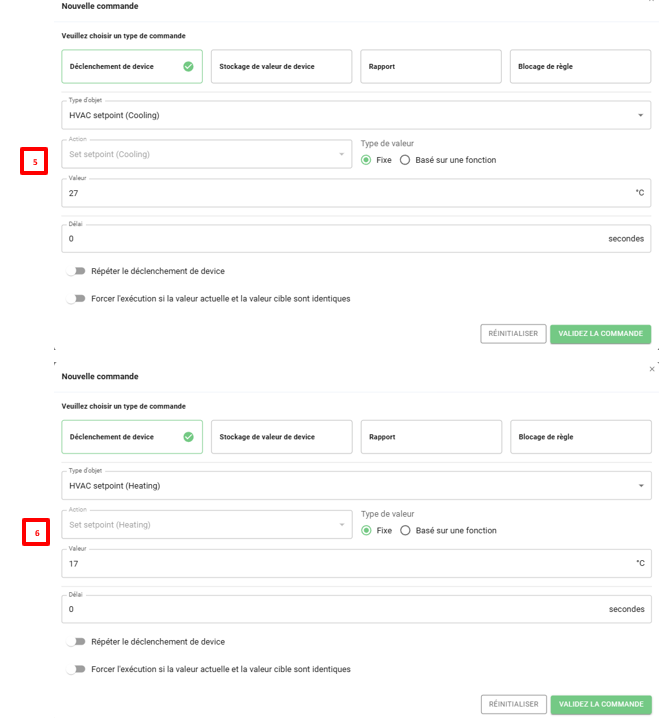Select 'Stockage de valeur de device' in the Cooling form
The width and height of the screenshot is (659, 718).
pyautogui.click(x=281, y=67)
